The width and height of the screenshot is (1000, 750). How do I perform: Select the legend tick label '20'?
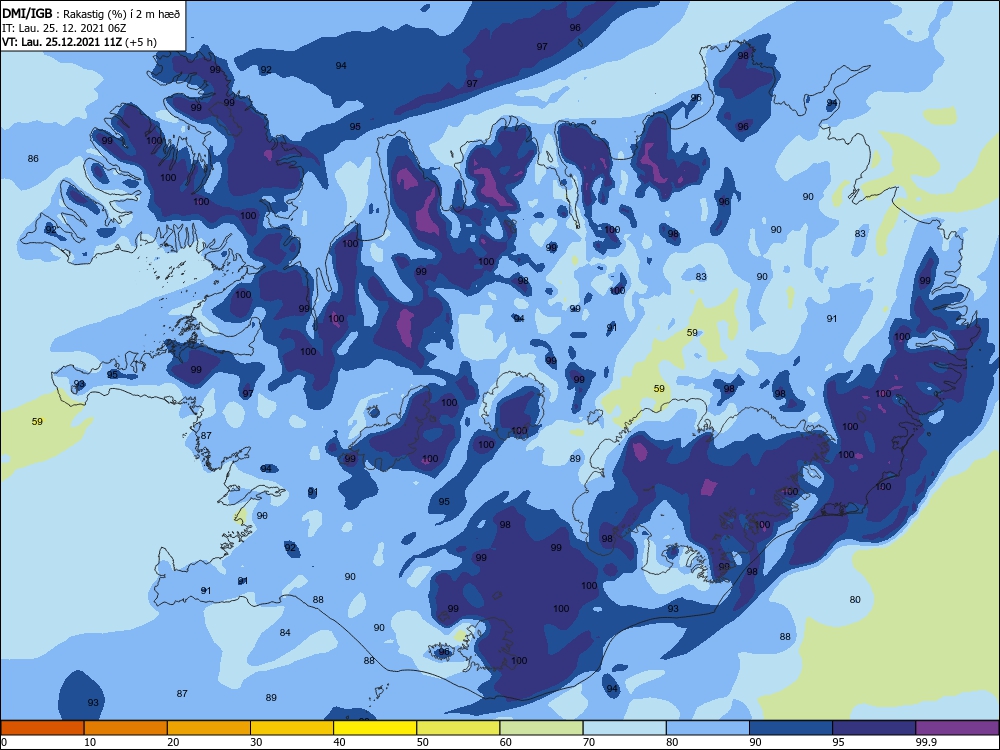tap(173, 742)
